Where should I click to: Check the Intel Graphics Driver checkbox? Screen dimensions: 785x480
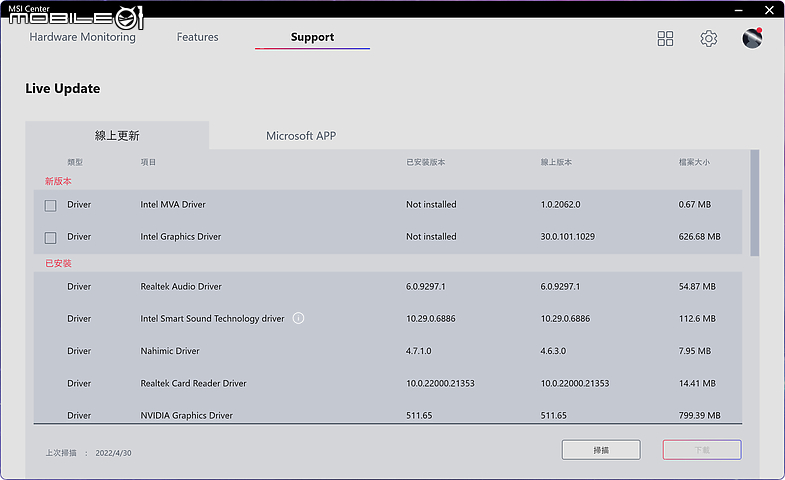pos(51,237)
